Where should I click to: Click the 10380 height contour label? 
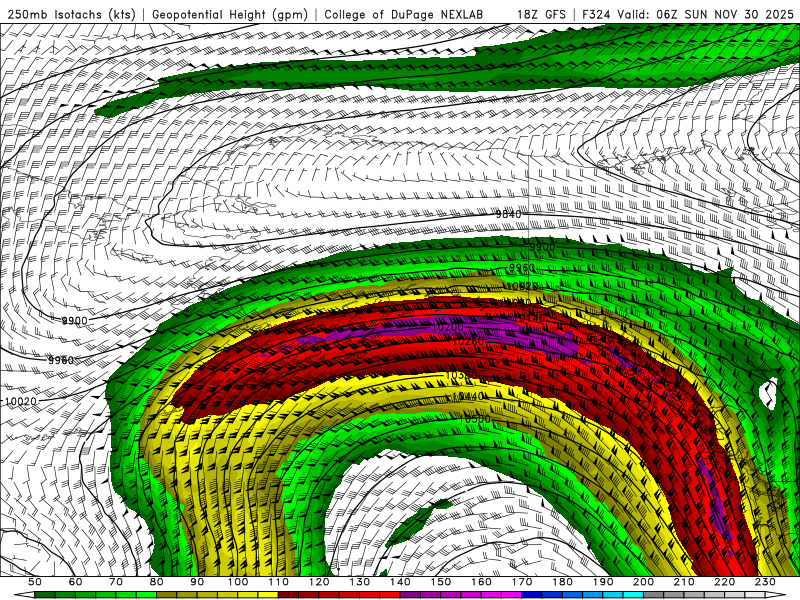(461, 376)
